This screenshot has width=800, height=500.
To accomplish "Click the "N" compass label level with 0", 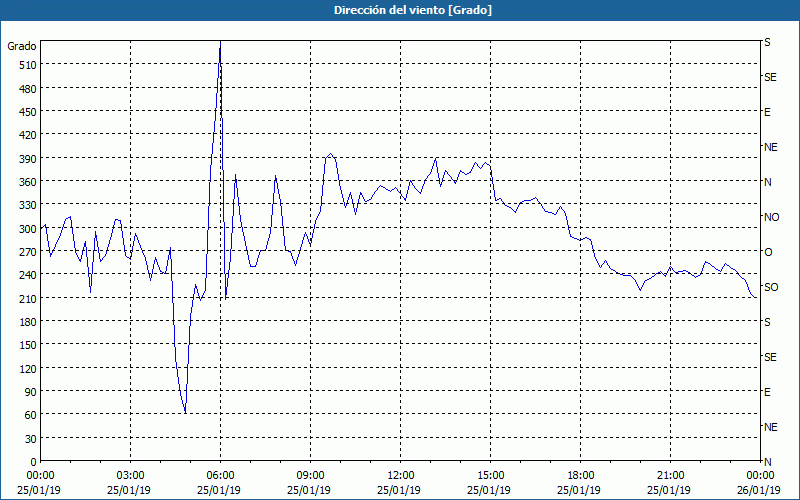I will [767, 462].
